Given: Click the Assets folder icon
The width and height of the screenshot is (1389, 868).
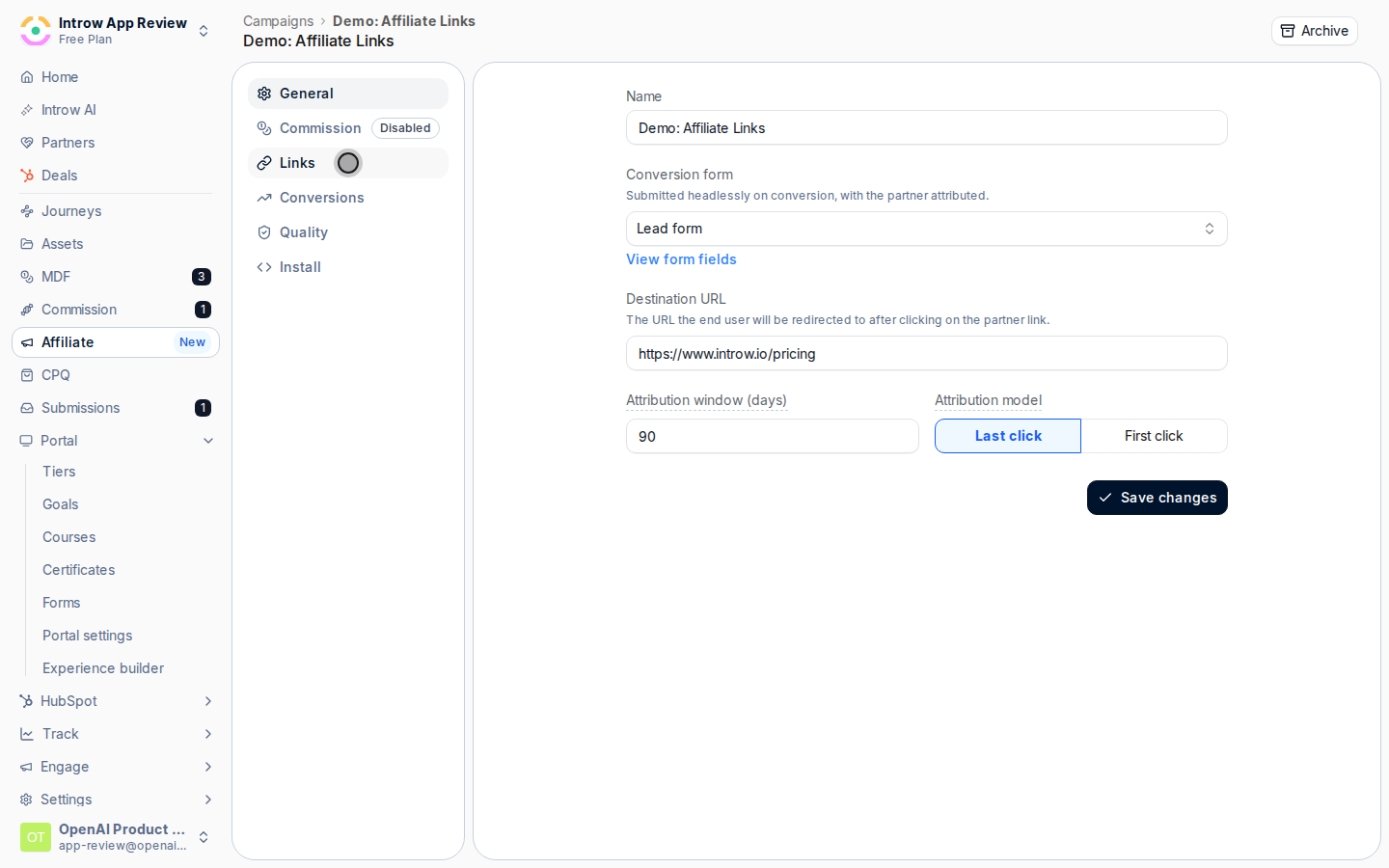Looking at the screenshot, I should coord(27,244).
